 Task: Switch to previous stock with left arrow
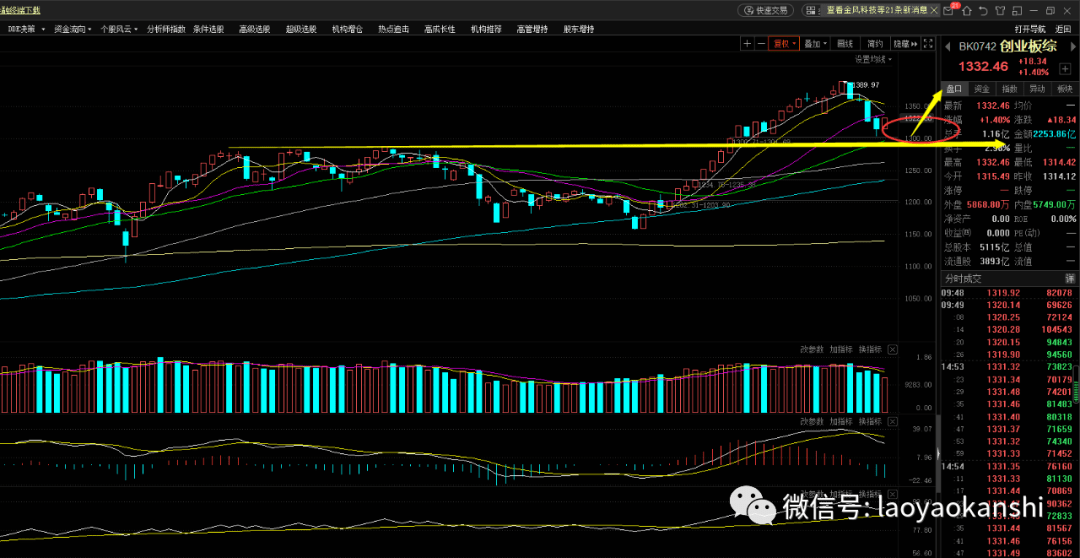pos(948,47)
